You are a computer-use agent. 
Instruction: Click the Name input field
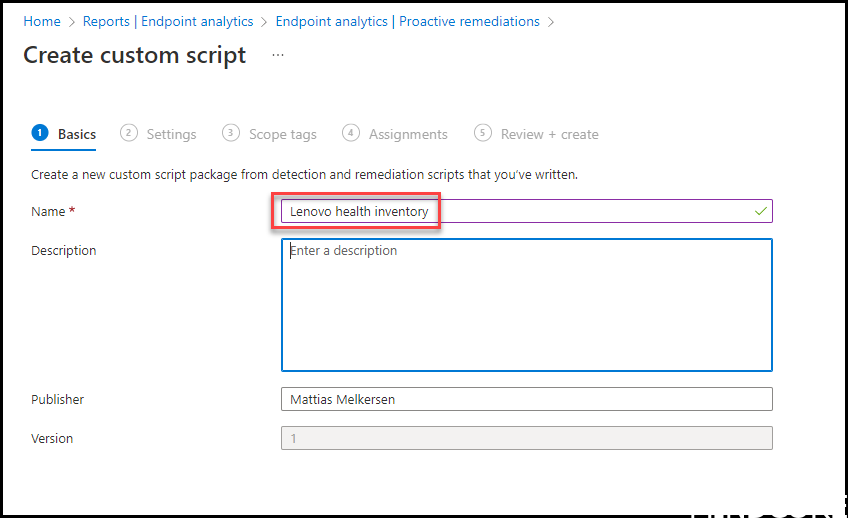[x=527, y=211]
